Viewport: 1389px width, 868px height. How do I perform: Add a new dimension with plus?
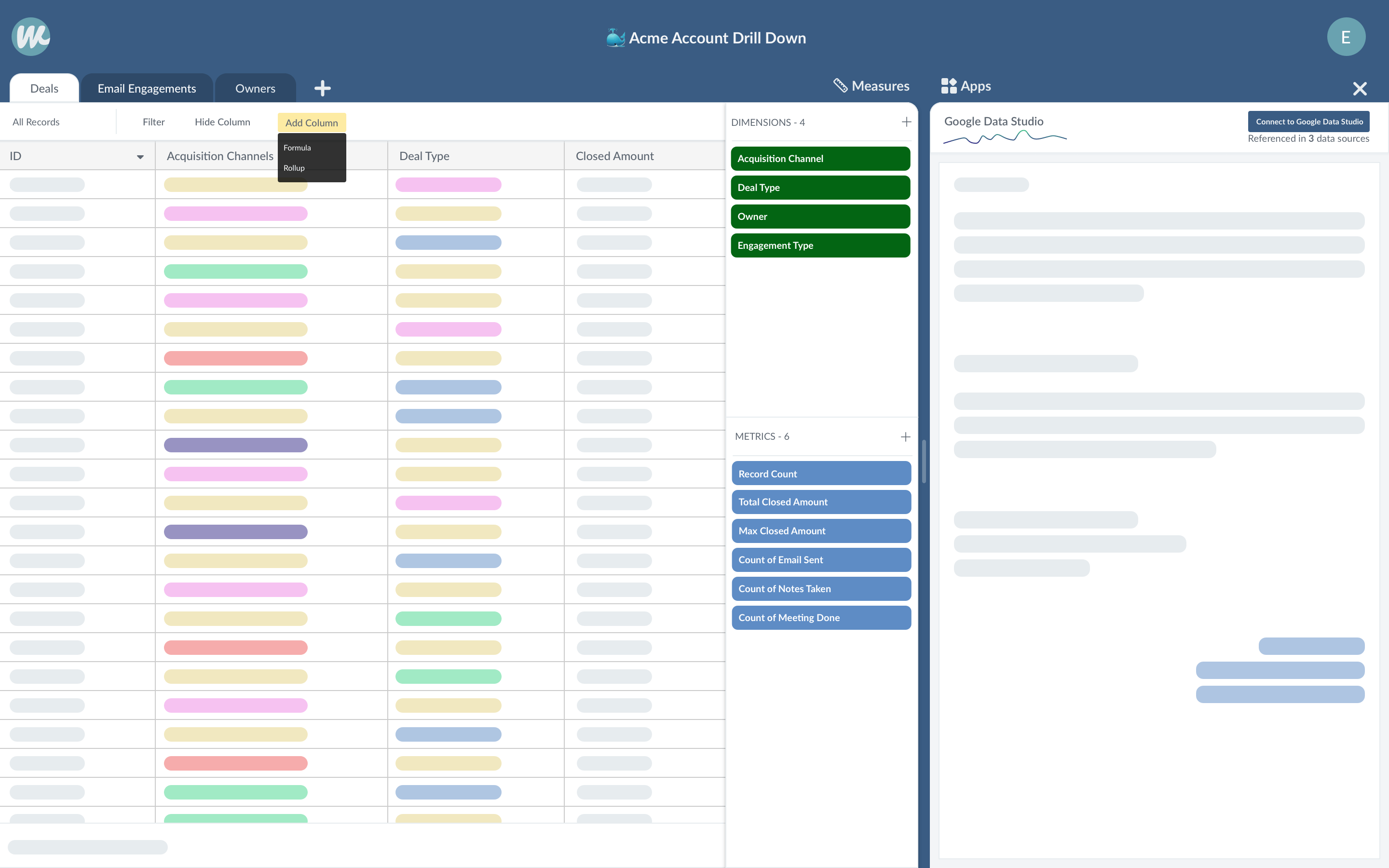tap(906, 122)
